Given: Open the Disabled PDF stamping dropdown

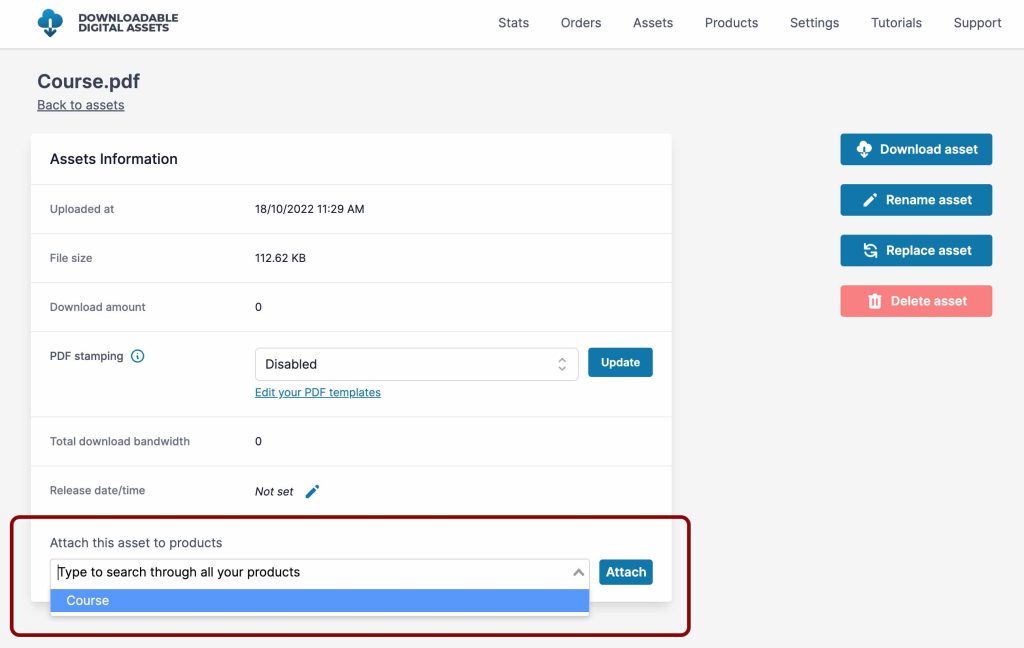Looking at the screenshot, I should (416, 363).
